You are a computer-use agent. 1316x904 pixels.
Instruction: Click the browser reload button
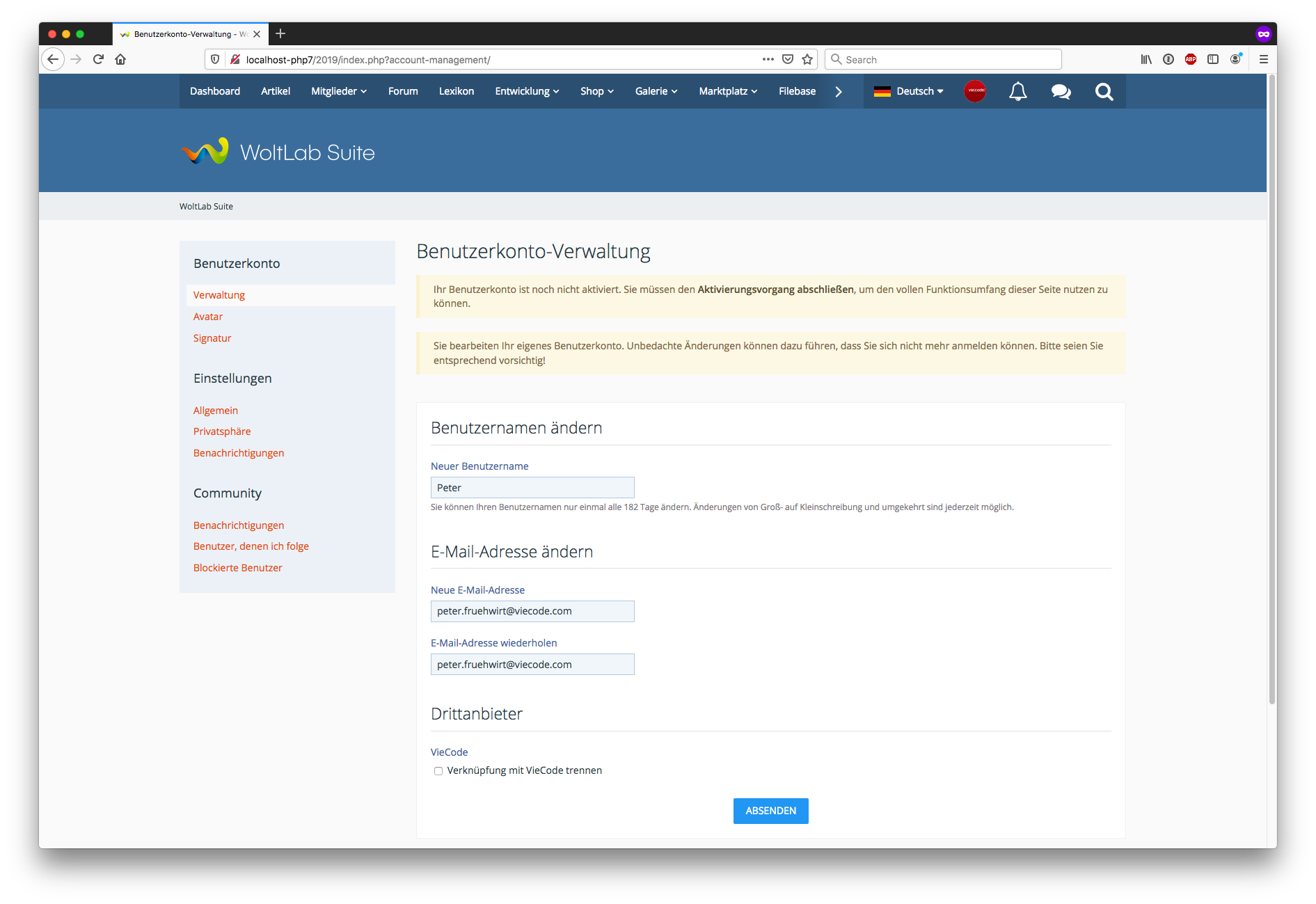click(x=98, y=59)
